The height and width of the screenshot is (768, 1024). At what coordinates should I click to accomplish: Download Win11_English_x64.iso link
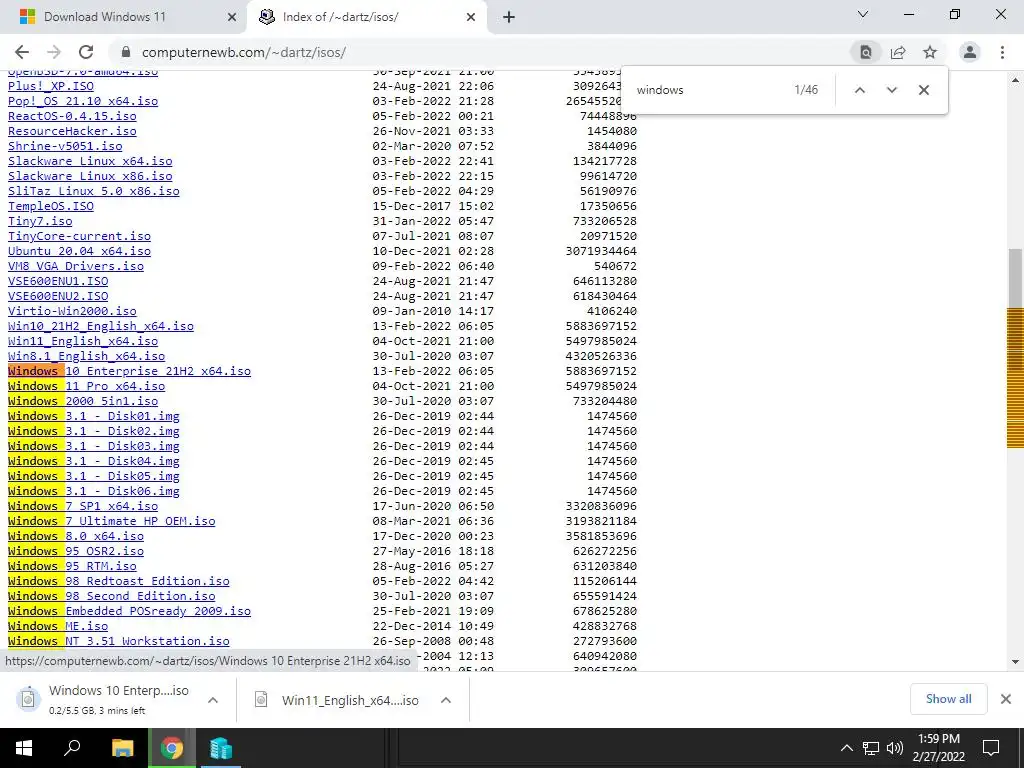(x=83, y=341)
